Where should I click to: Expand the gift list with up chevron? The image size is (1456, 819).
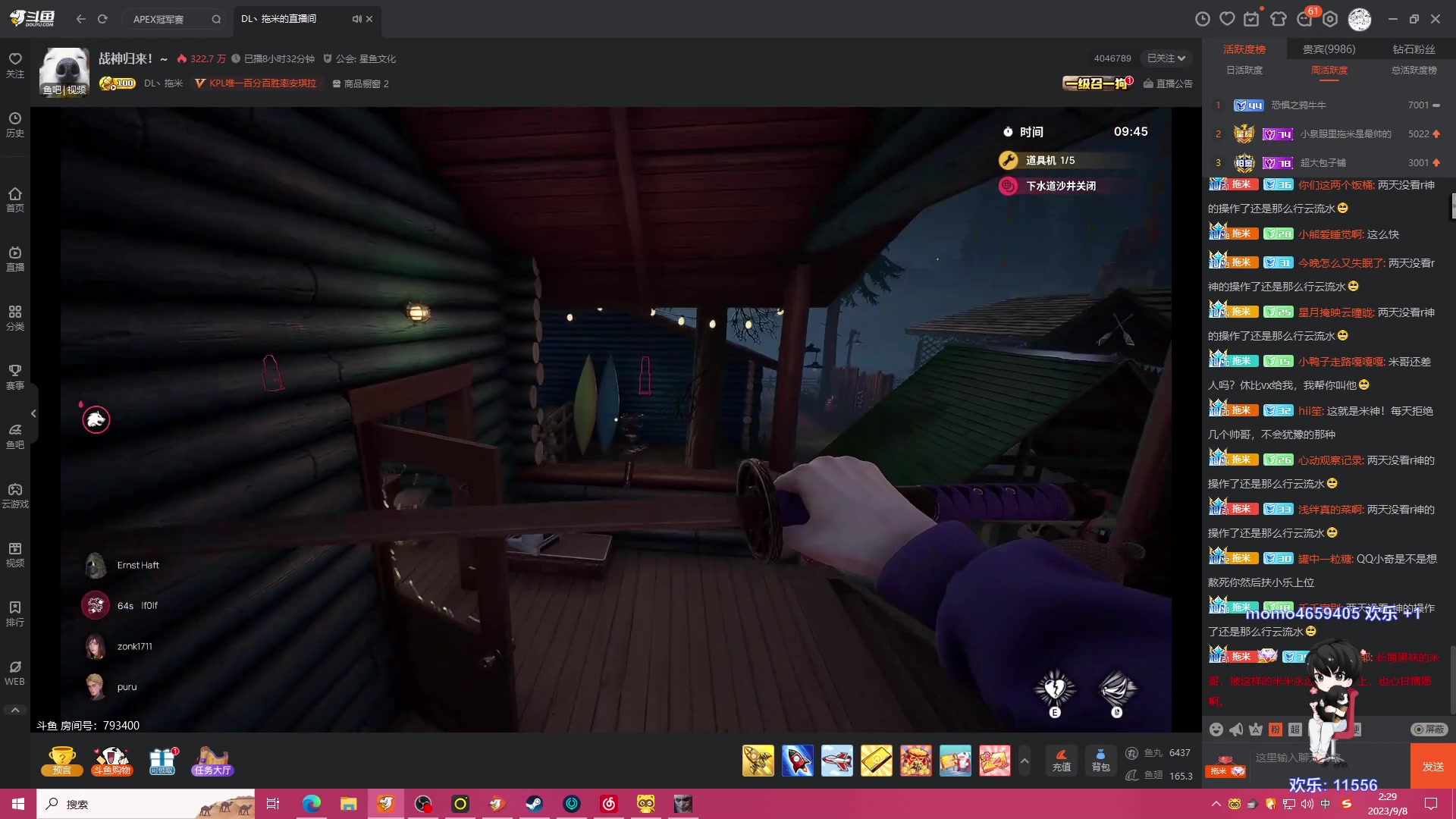(1025, 761)
